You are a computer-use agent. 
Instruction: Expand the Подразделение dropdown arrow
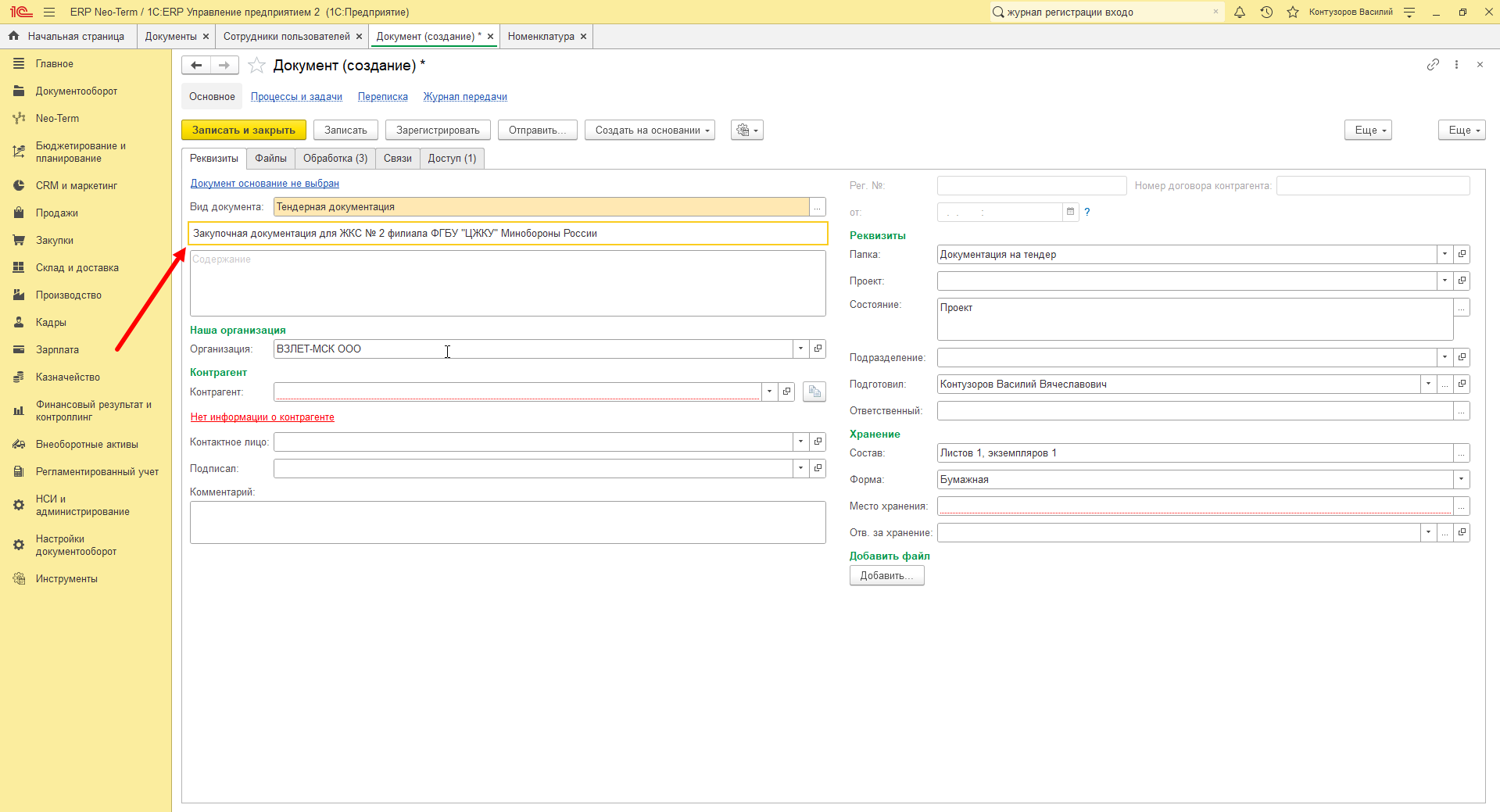tap(1445, 357)
